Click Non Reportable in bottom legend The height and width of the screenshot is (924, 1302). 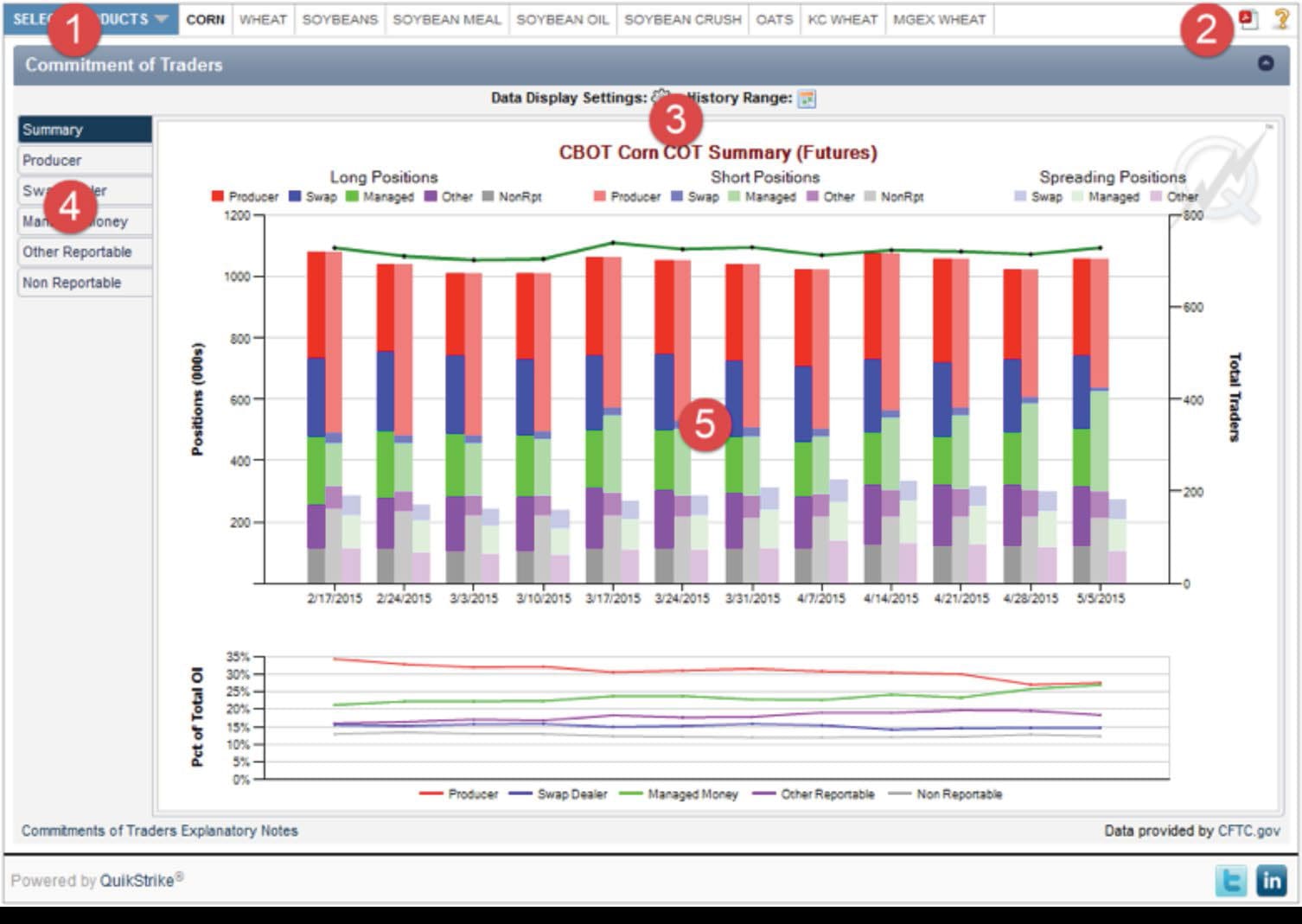[959, 794]
